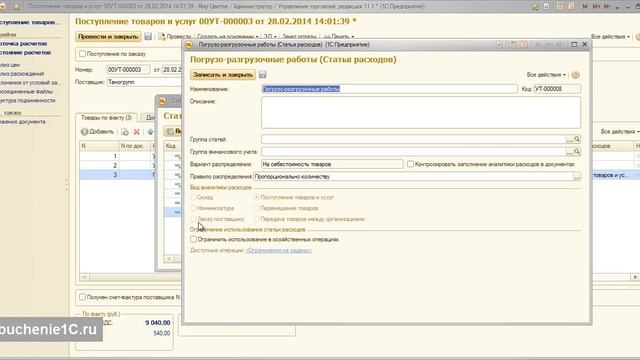Open the 'Печать' dropdown in document toolbar
The width and height of the screenshot is (640, 360).
point(339,37)
